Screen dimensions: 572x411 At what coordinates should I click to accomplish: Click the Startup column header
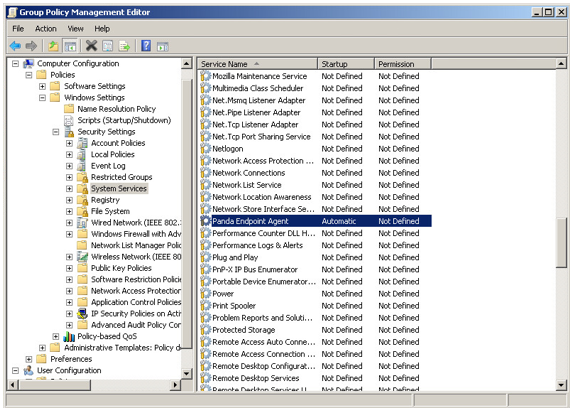346,64
